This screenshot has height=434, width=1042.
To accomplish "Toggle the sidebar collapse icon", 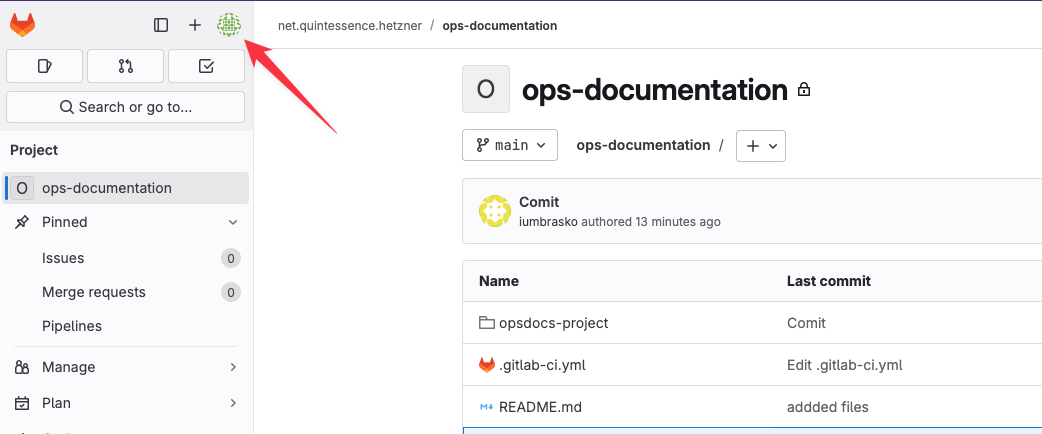I will [161, 25].
